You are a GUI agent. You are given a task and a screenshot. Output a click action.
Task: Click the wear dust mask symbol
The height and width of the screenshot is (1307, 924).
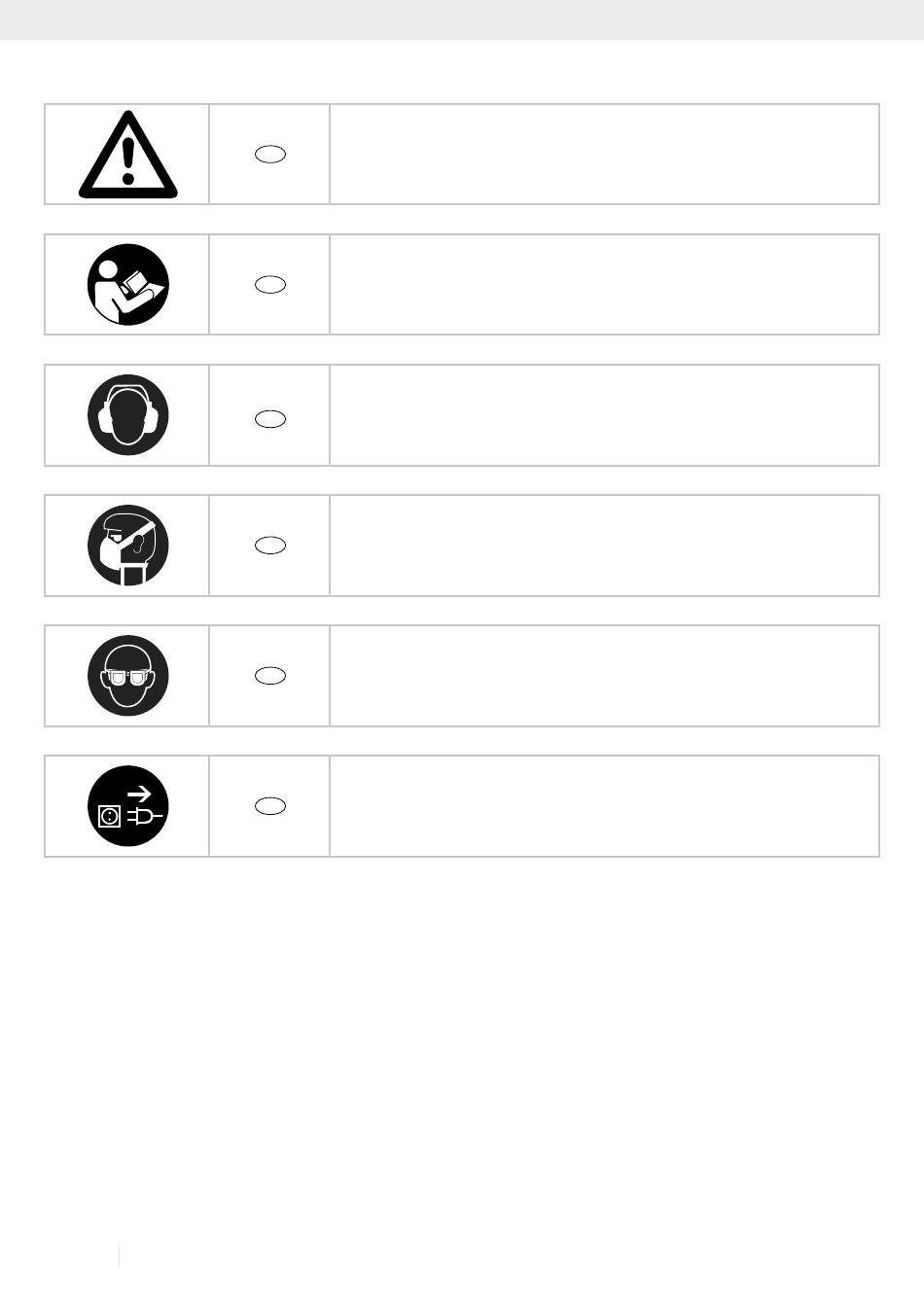point(128,546)
